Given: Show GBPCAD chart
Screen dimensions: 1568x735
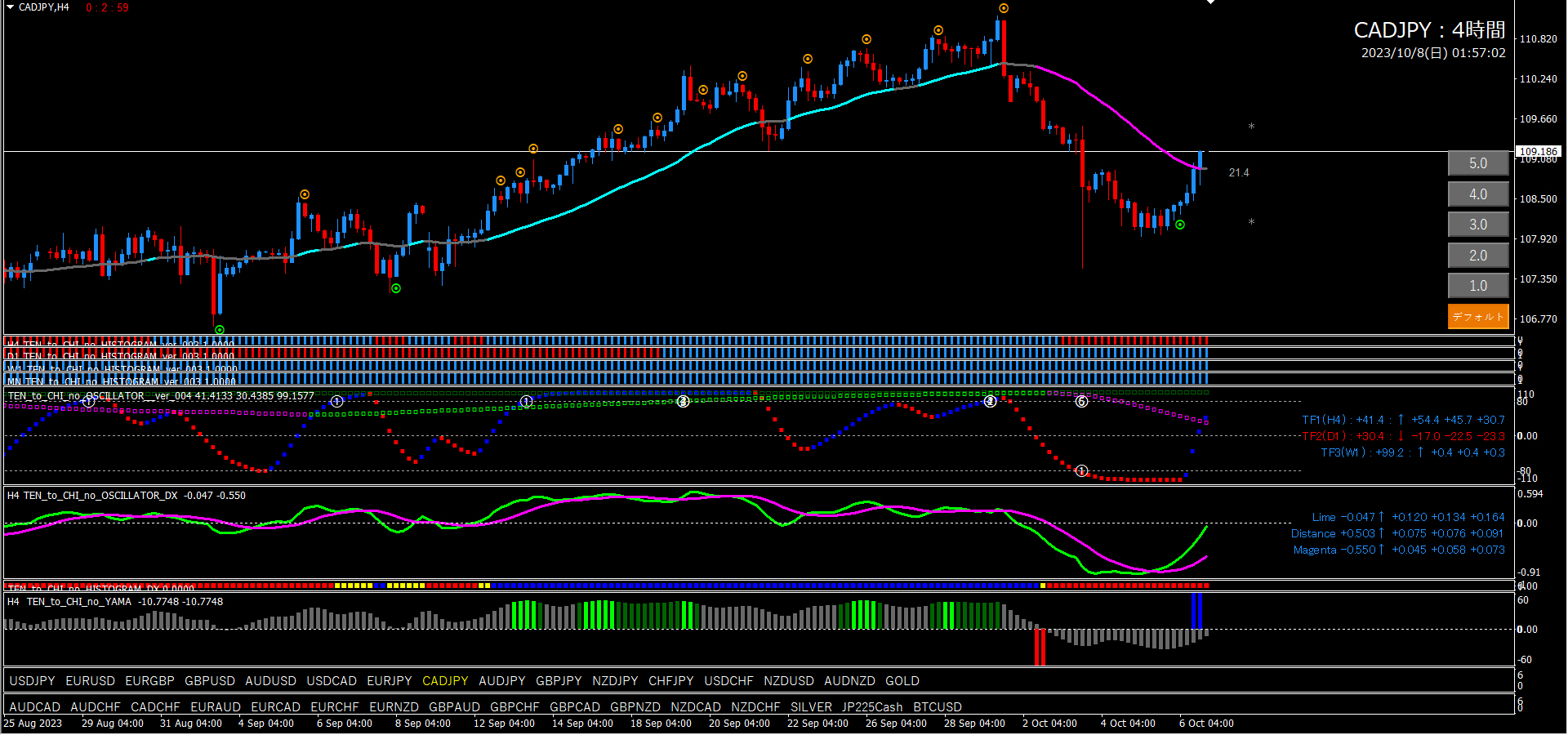Looking at the screenshot, I should point(575,707).
